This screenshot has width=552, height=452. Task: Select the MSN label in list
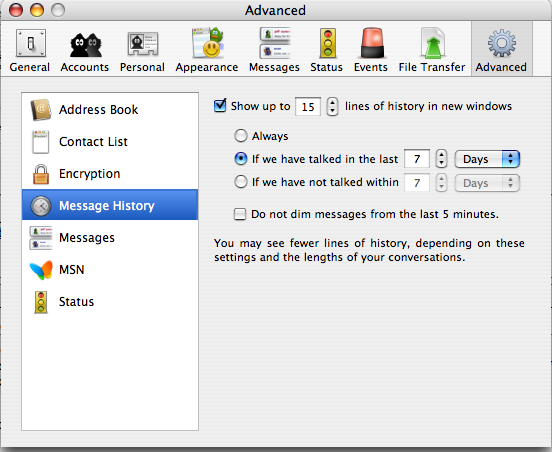coord(71,270)
